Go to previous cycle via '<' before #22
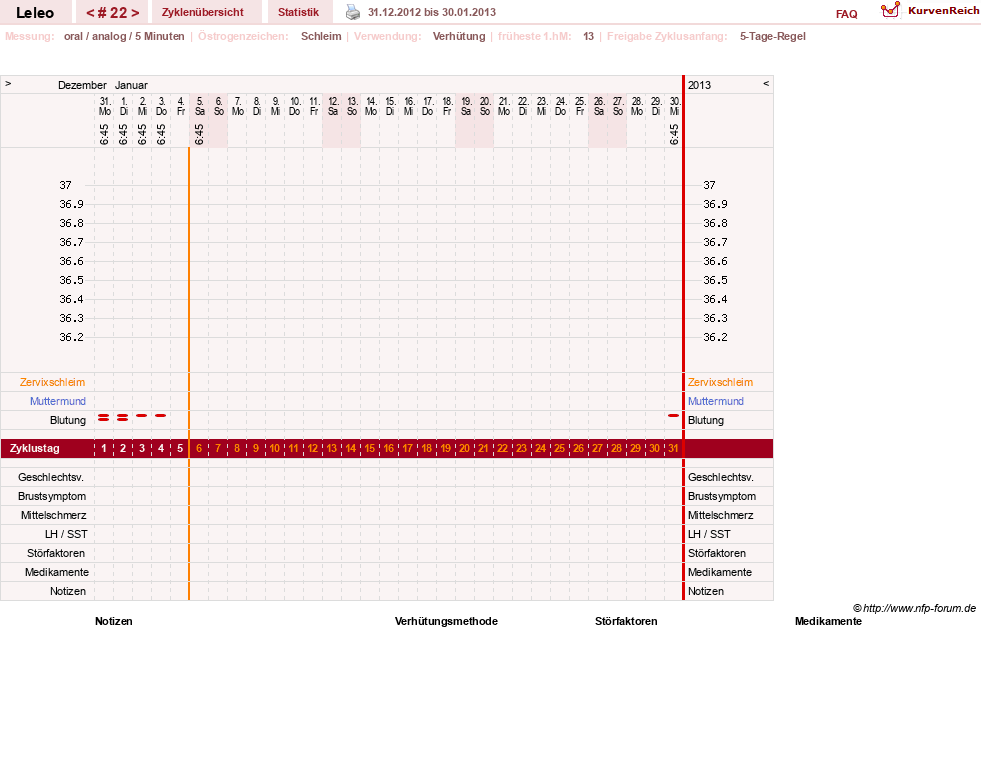This screenshot has width=981, height=760. click(x=91, y=13)
